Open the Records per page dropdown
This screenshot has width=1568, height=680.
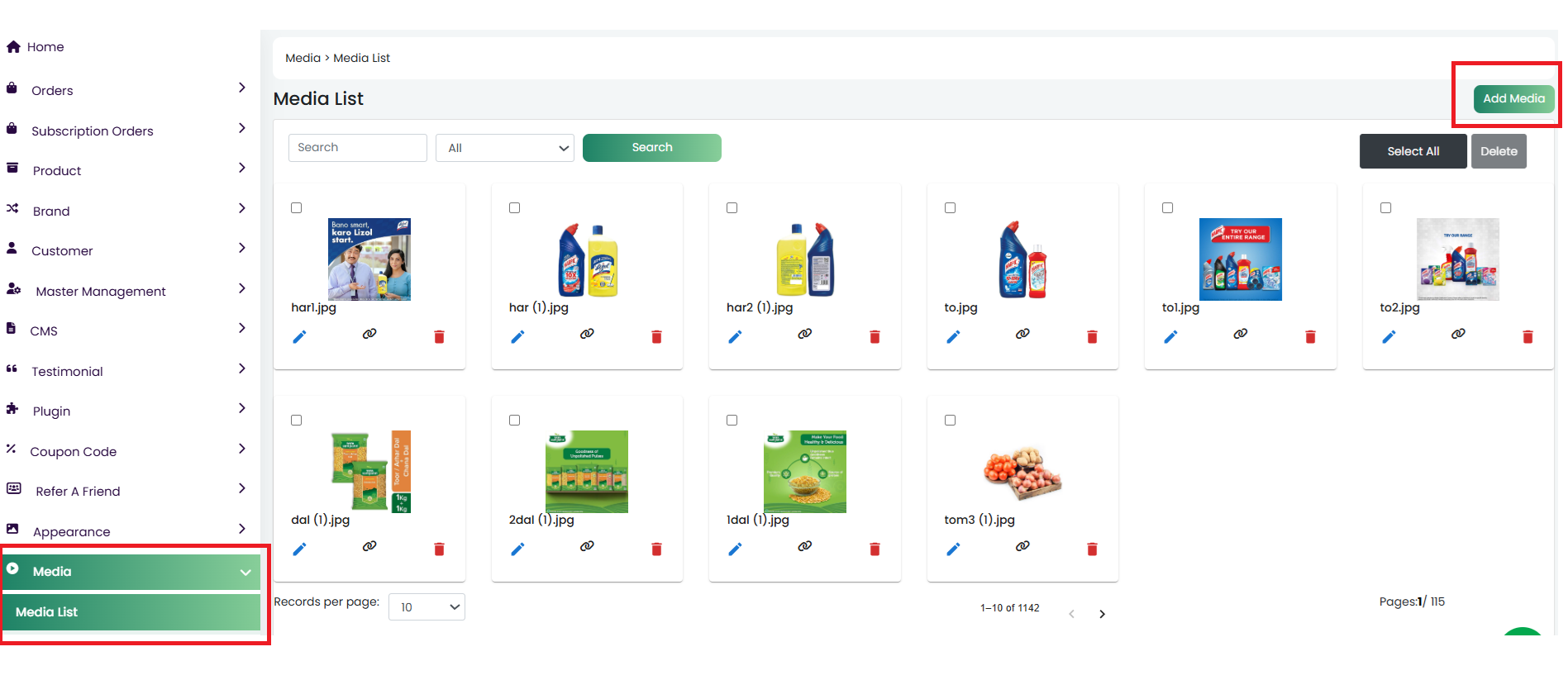(427, 607)
